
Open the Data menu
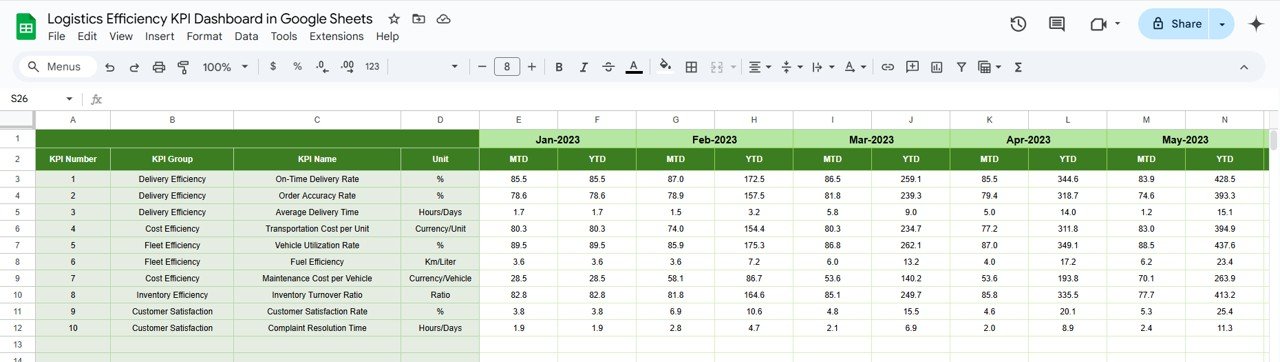tap(246, 36)
